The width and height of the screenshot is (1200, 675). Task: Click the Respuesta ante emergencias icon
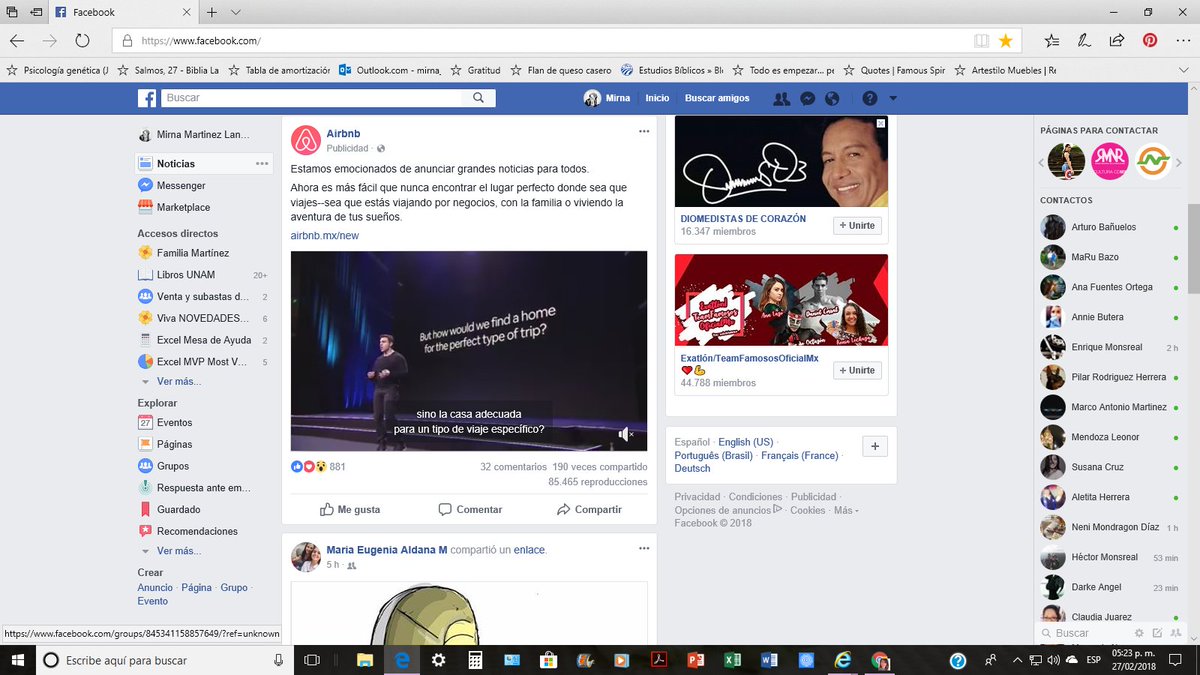[146, 488]
